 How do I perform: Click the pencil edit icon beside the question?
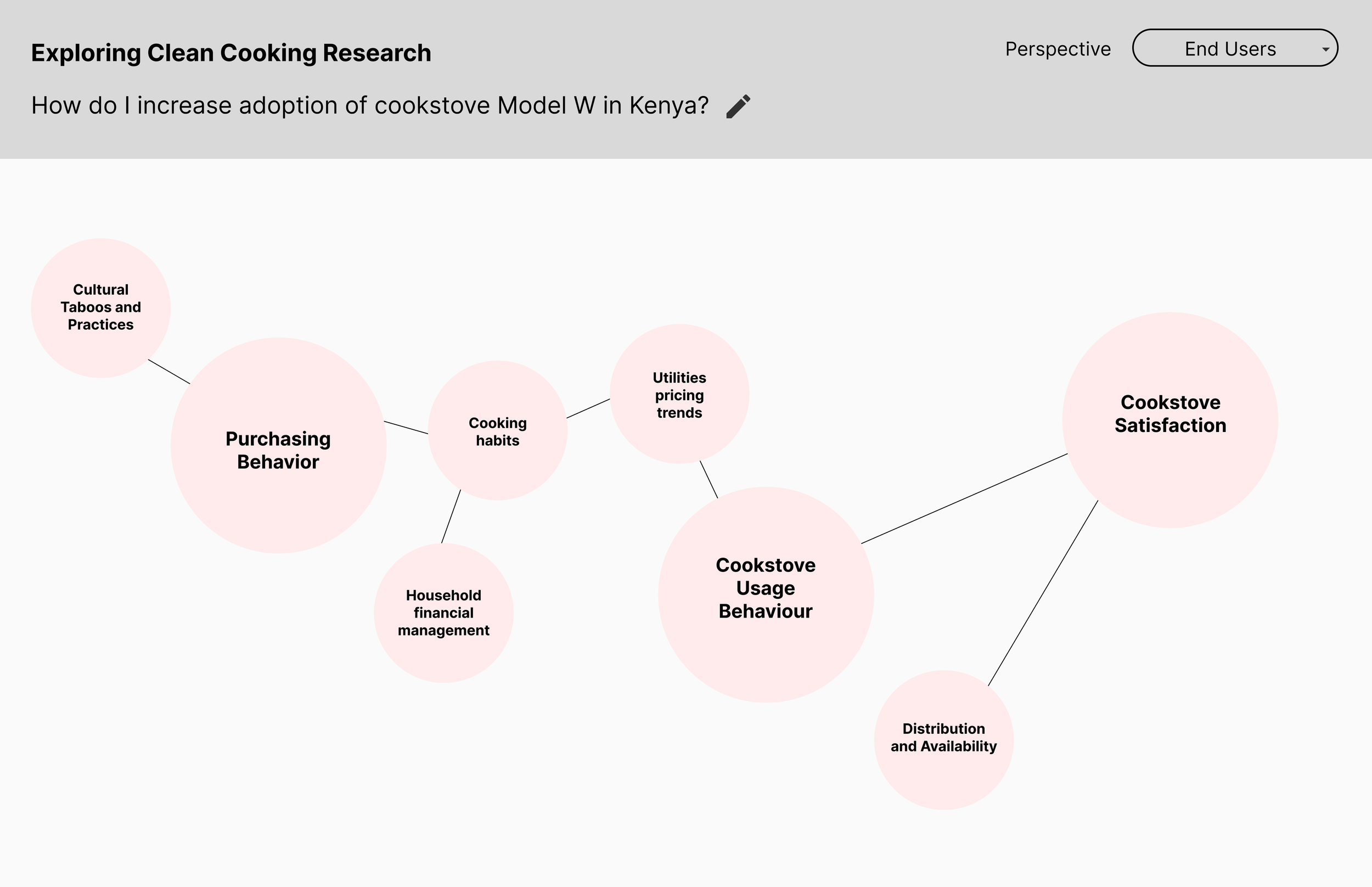tap(738, 106)
